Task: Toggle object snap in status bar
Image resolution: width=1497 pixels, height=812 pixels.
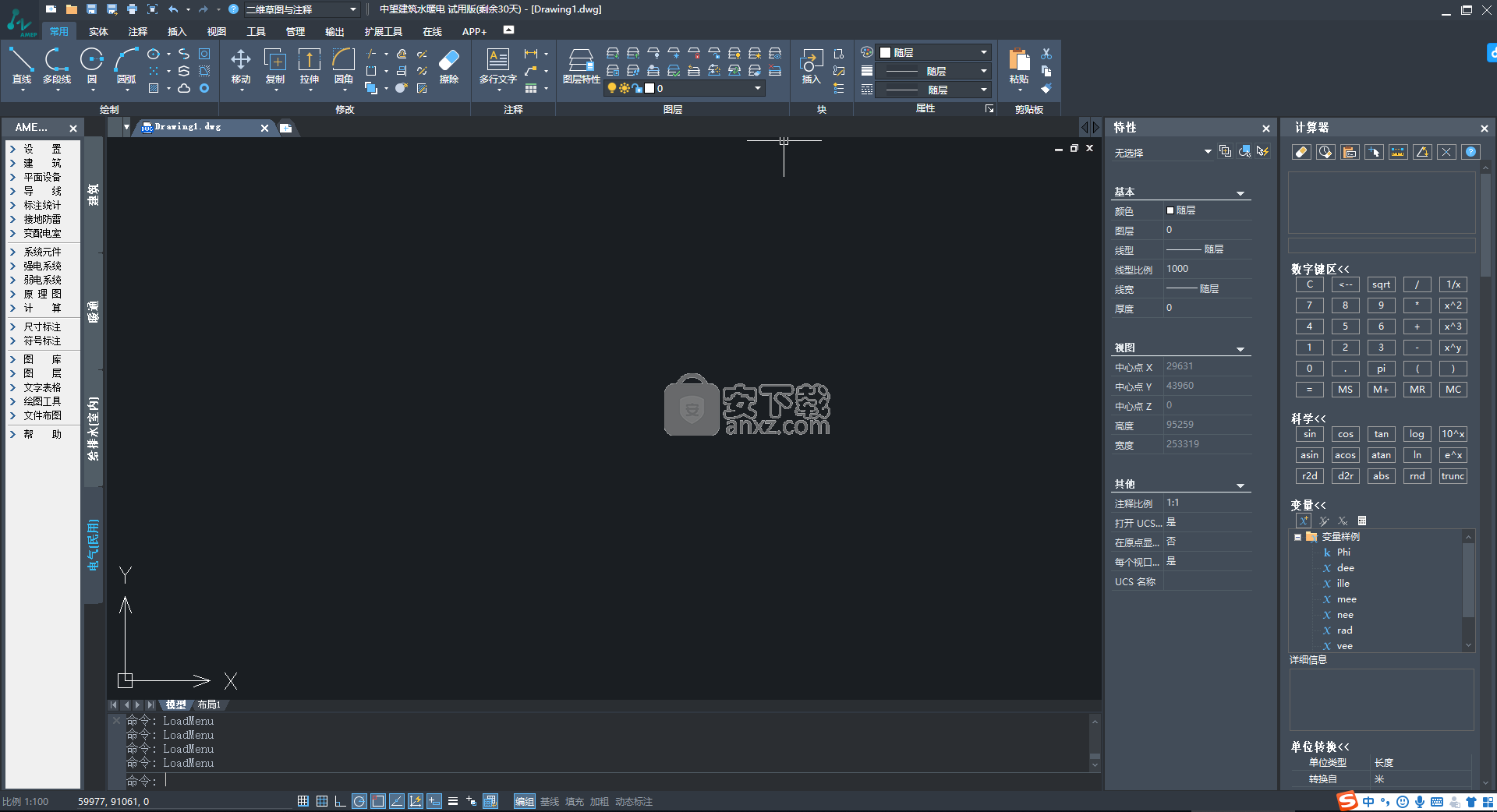Action: pos(378,801)
